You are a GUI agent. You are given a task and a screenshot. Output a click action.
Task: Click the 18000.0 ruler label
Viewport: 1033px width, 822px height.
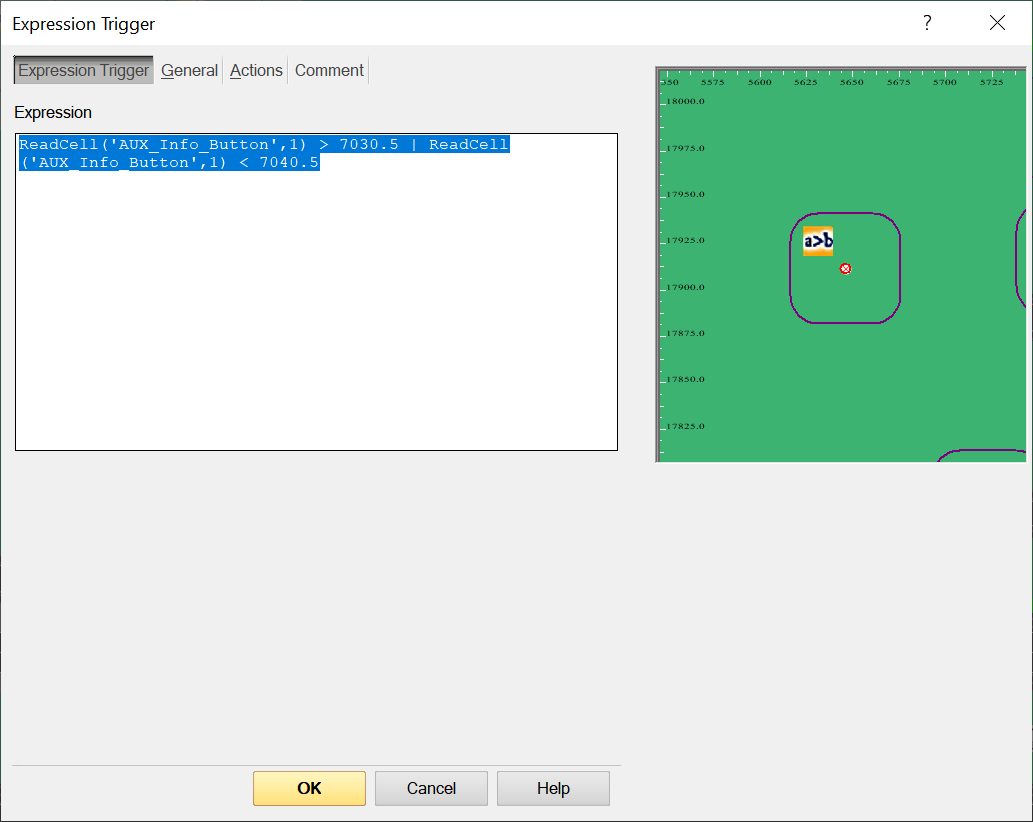(685, 101)
